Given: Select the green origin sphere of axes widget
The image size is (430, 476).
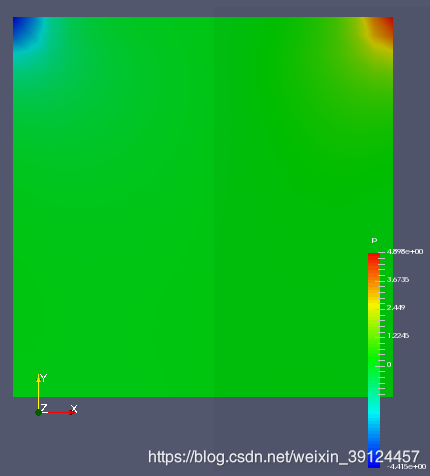Looking at the screenshot, I should [38, 412].
